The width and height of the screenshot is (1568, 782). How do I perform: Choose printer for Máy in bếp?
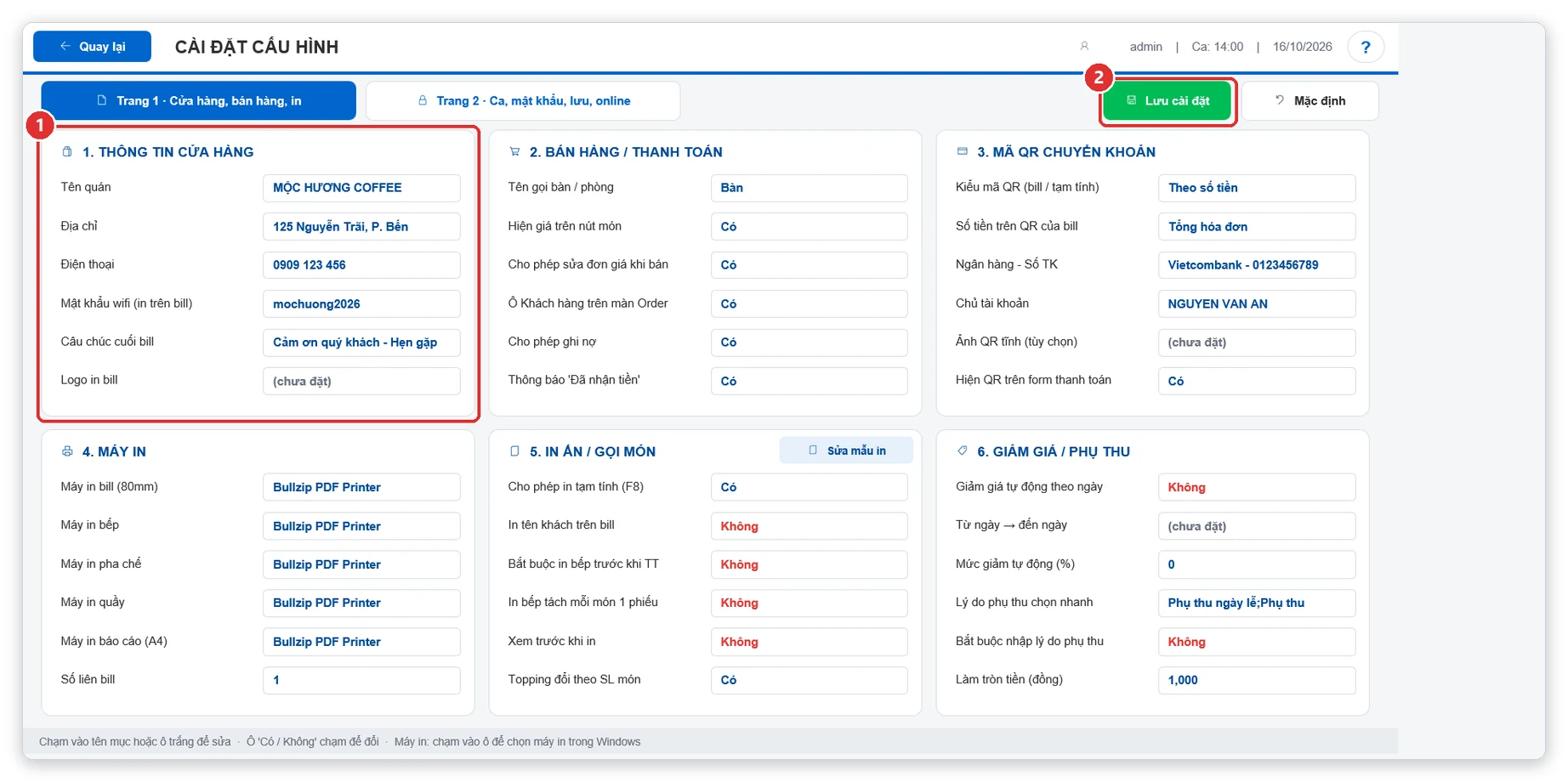(x=361, y=526)
